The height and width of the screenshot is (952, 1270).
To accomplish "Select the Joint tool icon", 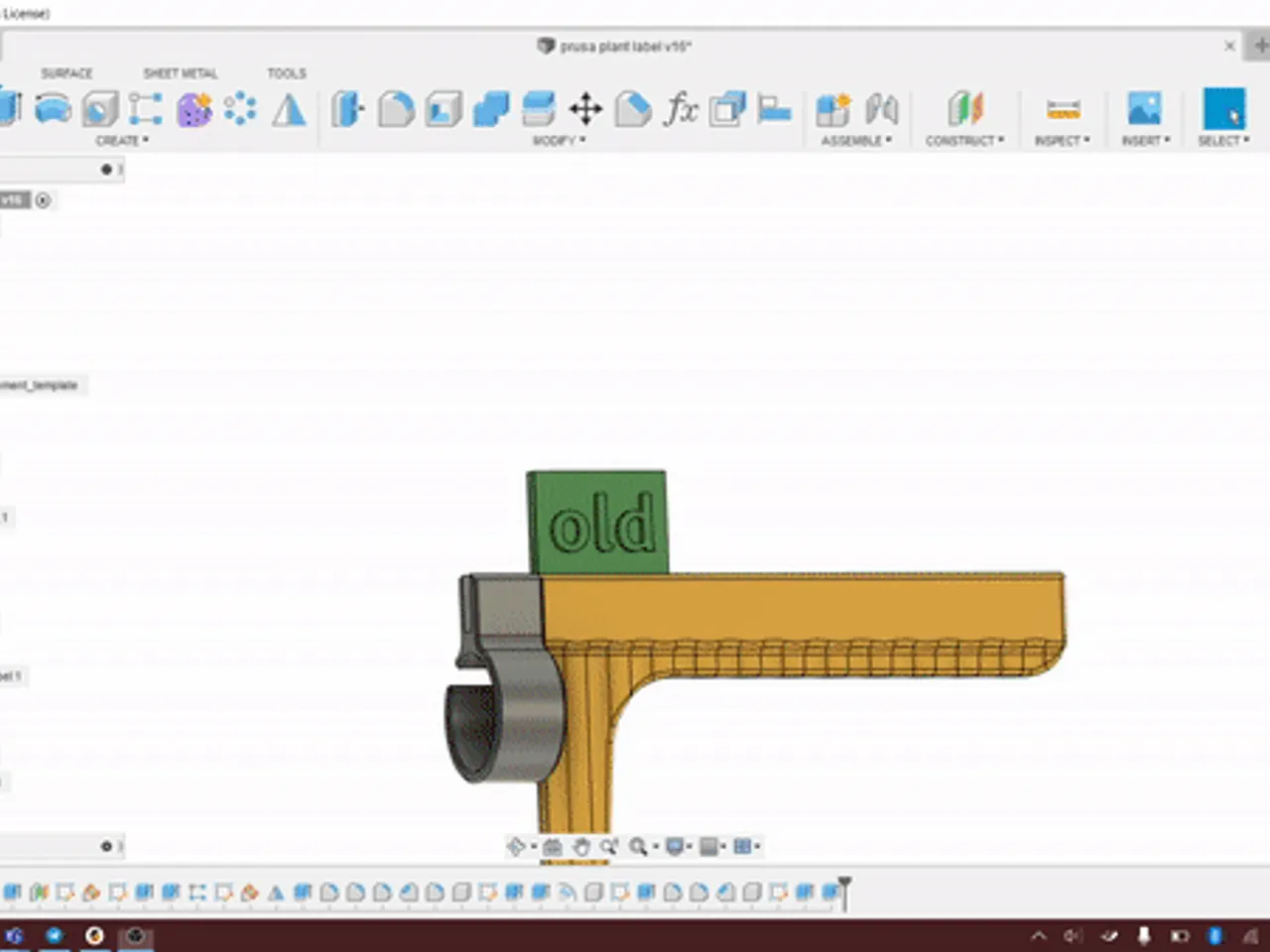I will click(881, 108).
